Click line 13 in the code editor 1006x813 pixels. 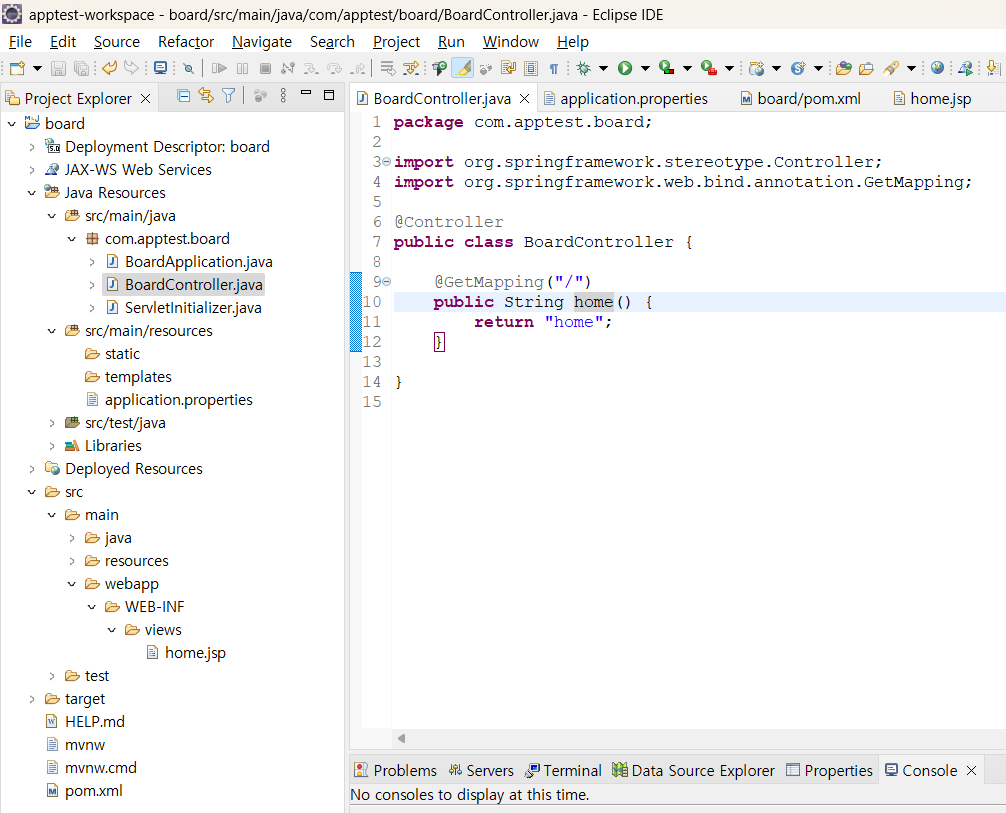[x=698, y=362]
